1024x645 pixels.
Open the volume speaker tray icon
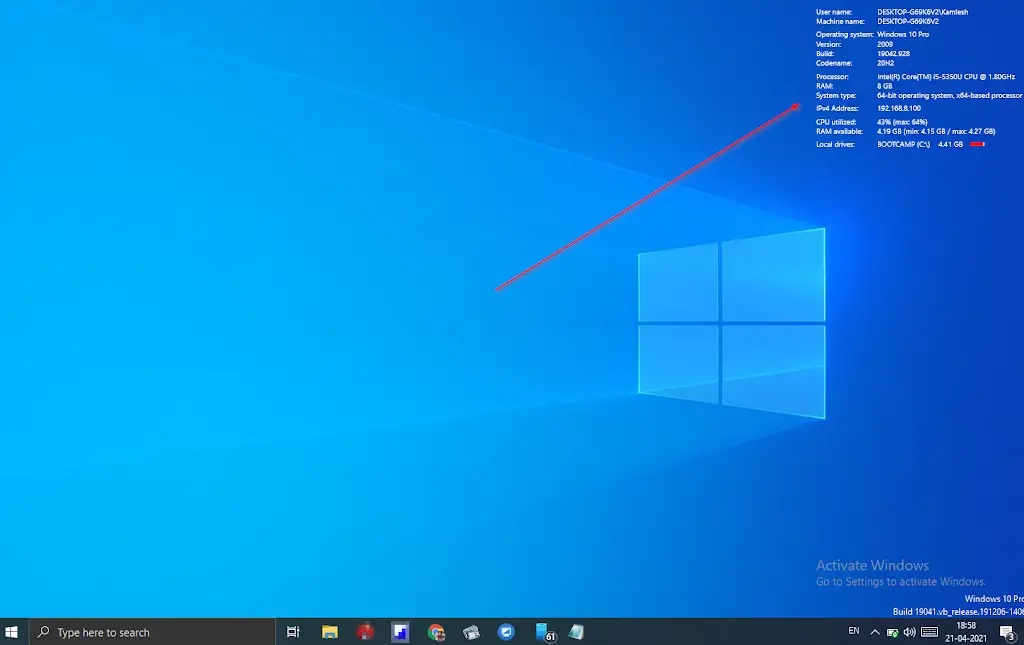[909, 632]
